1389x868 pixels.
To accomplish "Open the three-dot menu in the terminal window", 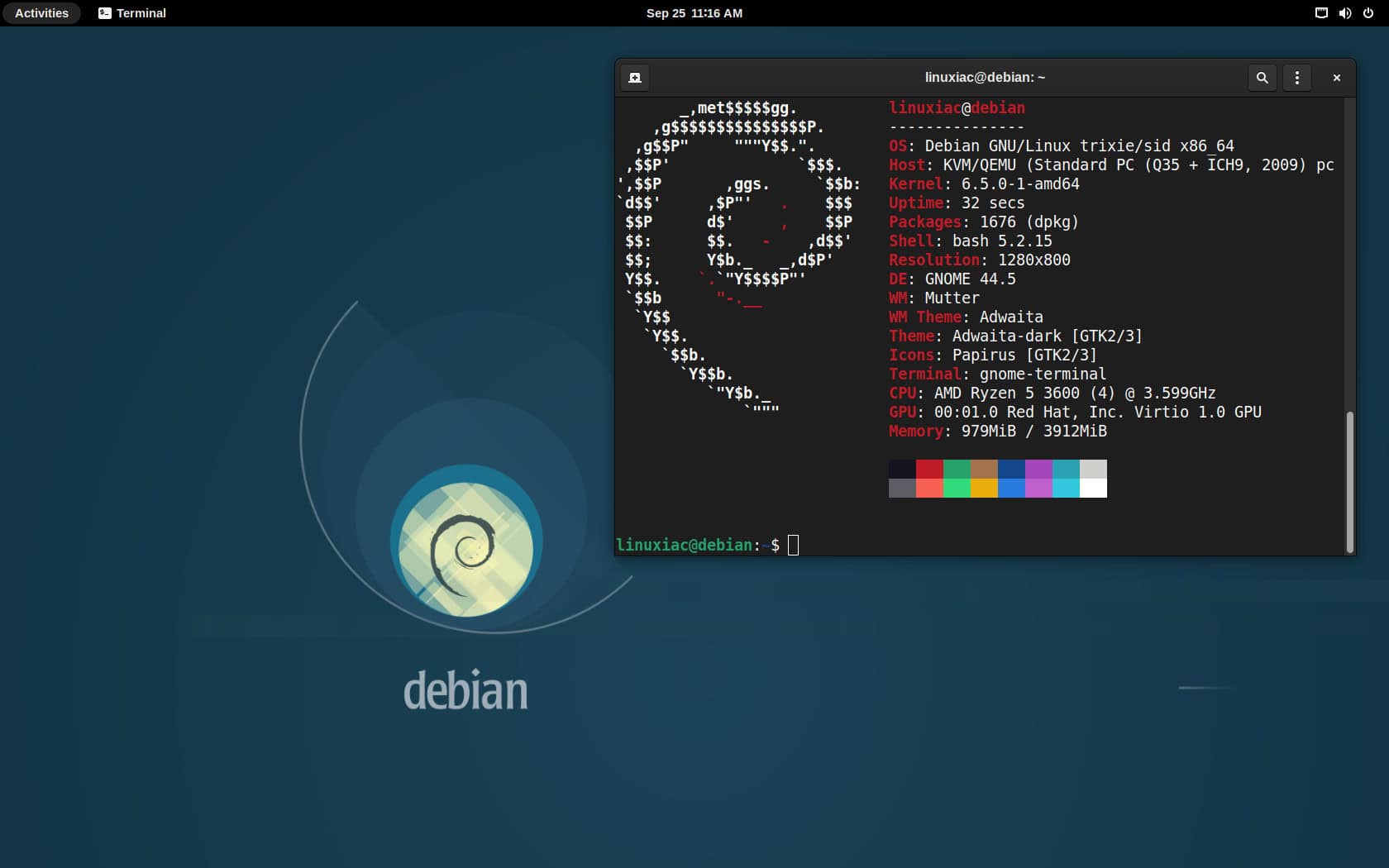I will pyautogui.click(x=1296, y=78).
